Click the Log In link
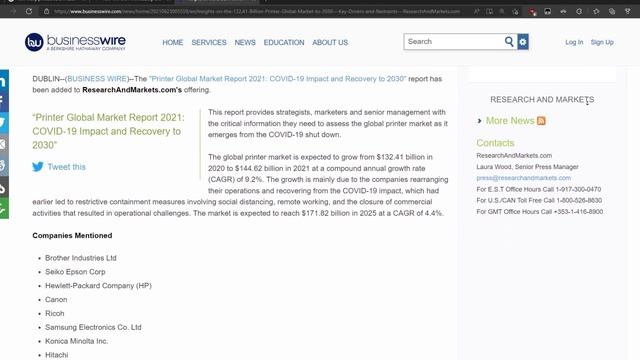Screen dimensions: 640x360 pos(574,42)
